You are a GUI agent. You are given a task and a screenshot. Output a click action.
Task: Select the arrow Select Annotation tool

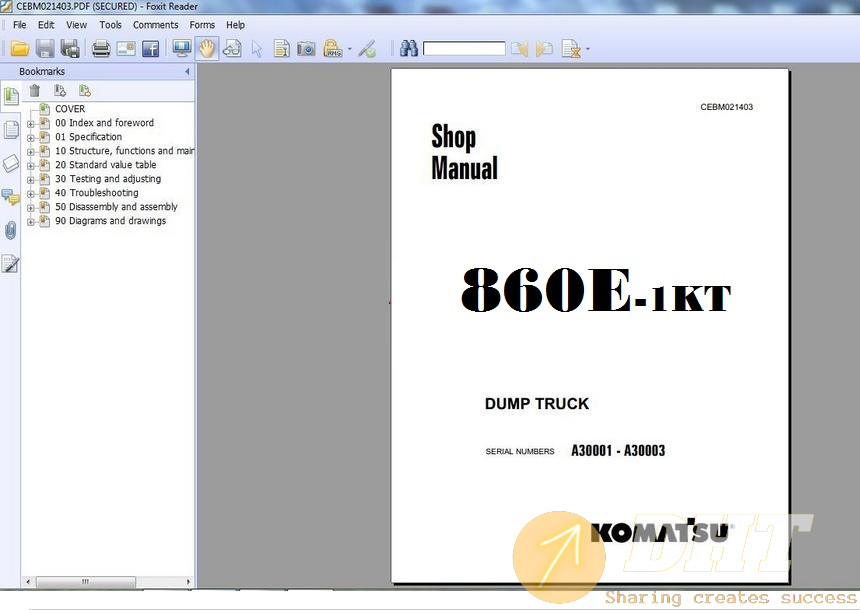pos(257,49)
